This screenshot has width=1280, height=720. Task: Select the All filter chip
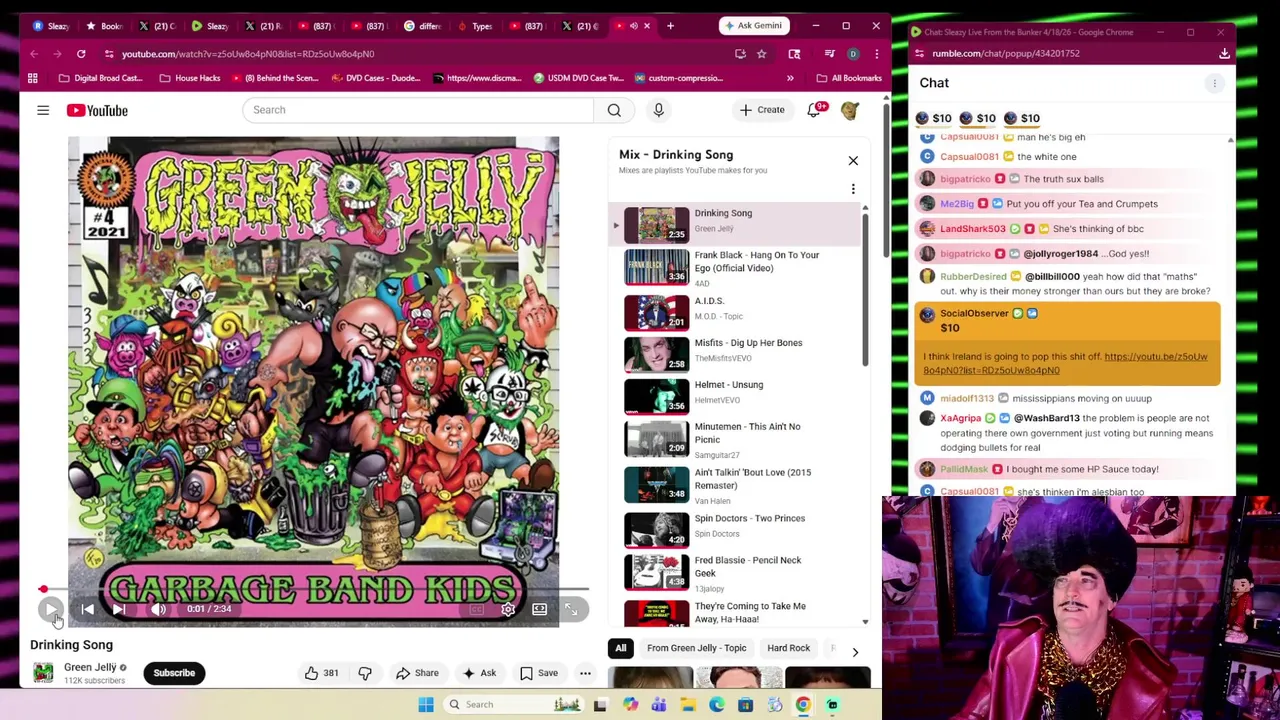pos(620,648)
